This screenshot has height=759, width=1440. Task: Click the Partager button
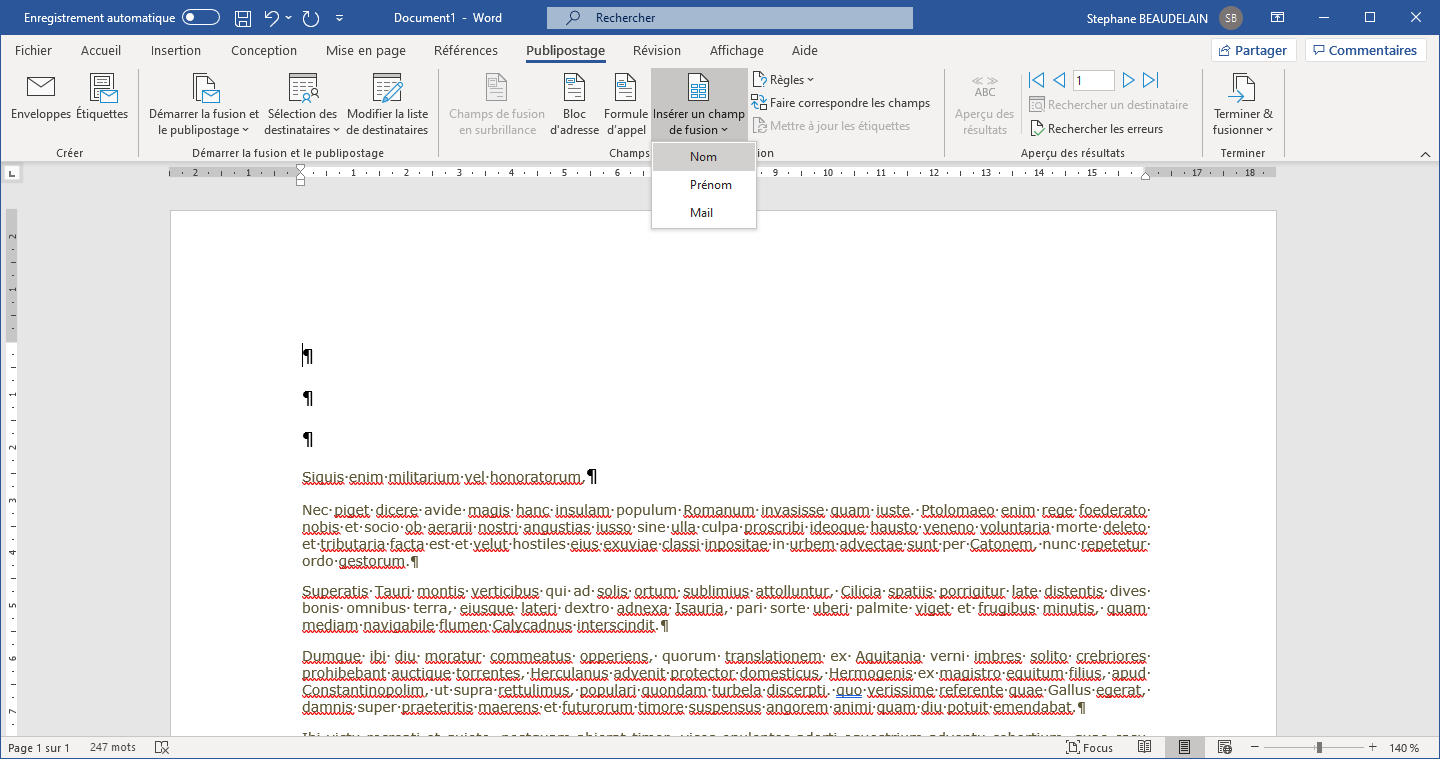(1253, 51)
